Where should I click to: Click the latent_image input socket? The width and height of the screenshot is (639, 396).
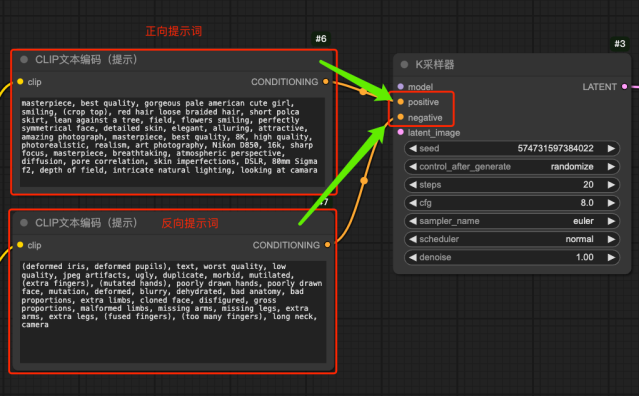[x=401, y=132]
